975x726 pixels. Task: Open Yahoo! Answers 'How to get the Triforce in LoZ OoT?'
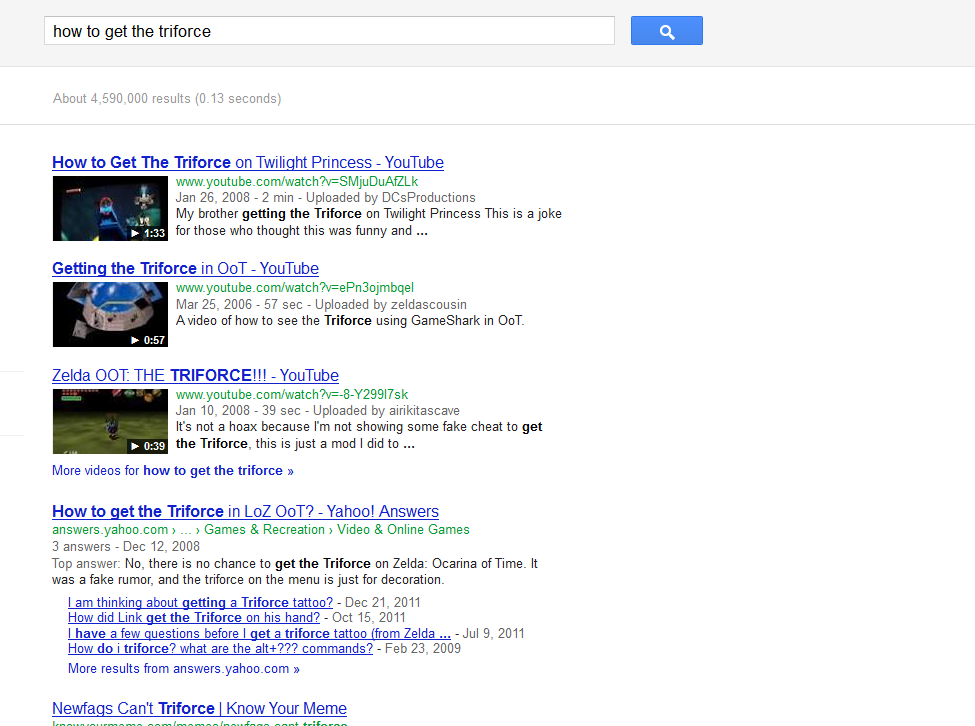245,512
